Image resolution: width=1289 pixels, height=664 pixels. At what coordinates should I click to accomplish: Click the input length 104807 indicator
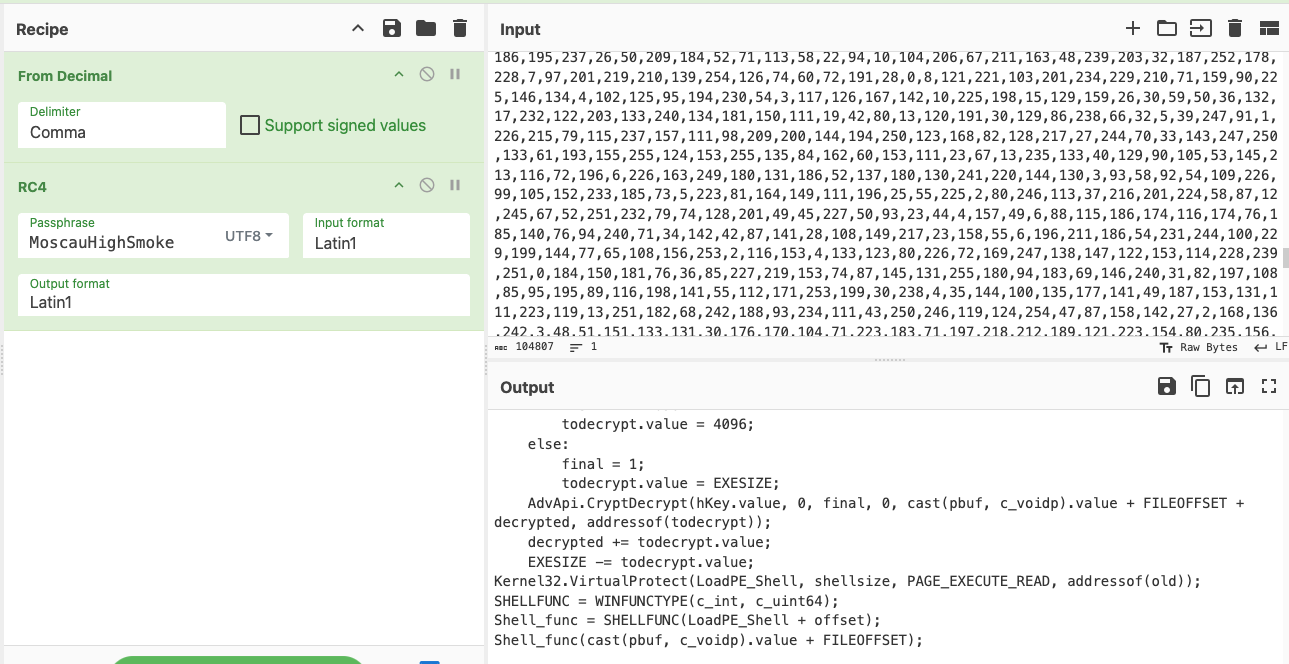pos(525,347)
